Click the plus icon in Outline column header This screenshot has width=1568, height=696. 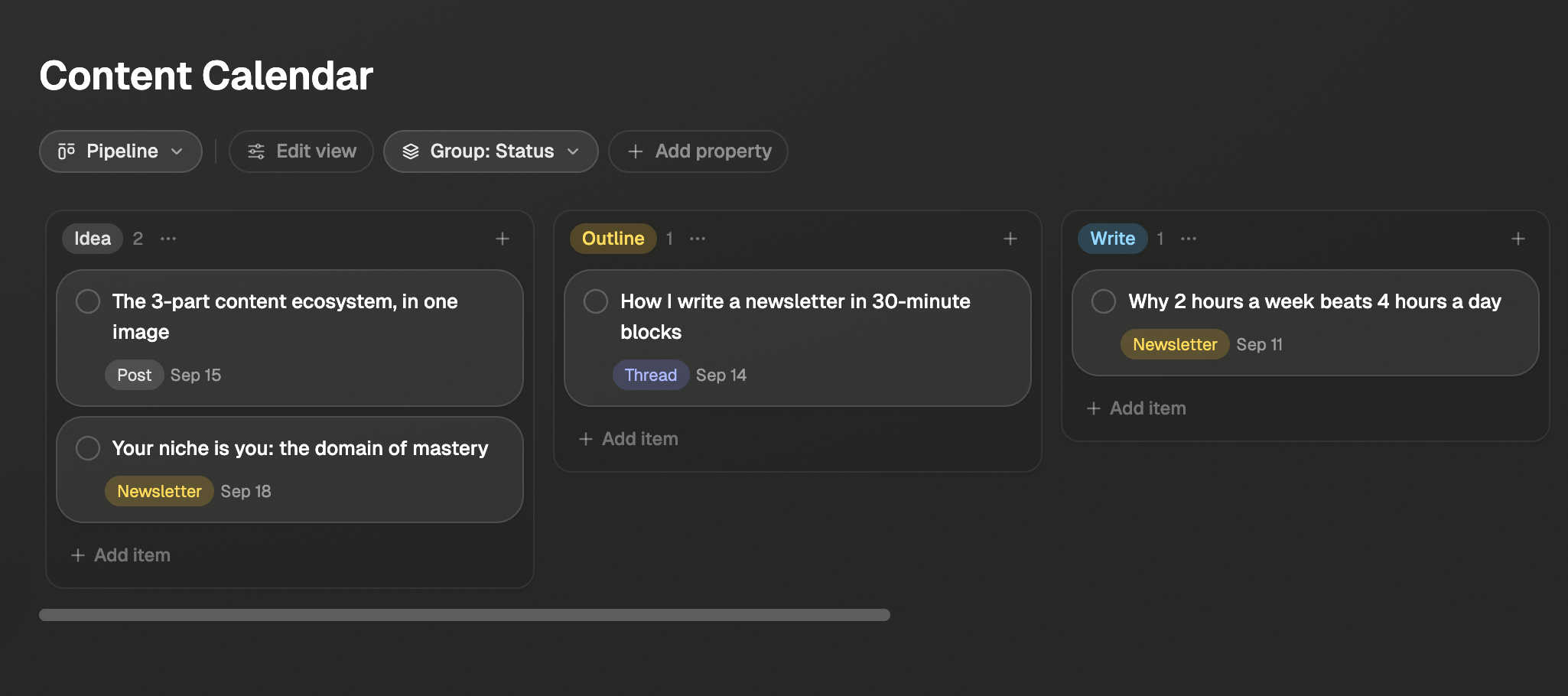click(x=1010, y=239)
